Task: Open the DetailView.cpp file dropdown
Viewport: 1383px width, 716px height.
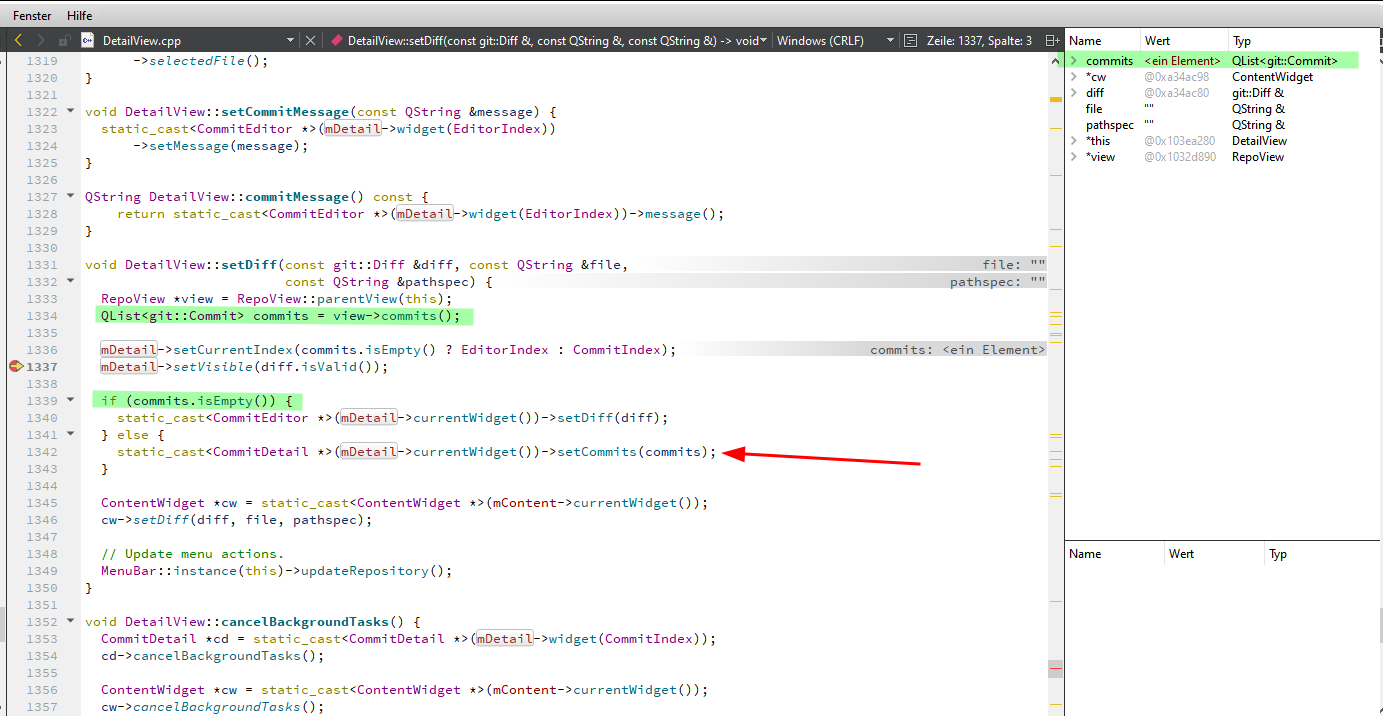Action: pyautogui.click(x=290, y=41)
